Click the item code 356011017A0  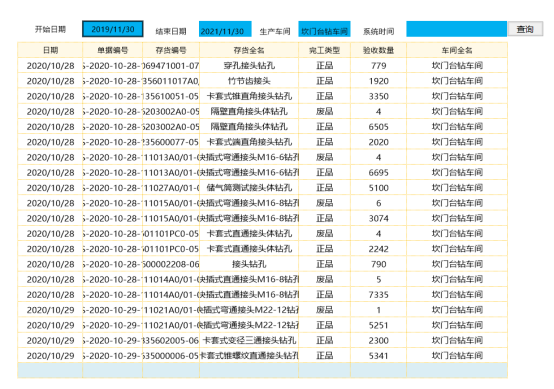[x=171, y=81]
